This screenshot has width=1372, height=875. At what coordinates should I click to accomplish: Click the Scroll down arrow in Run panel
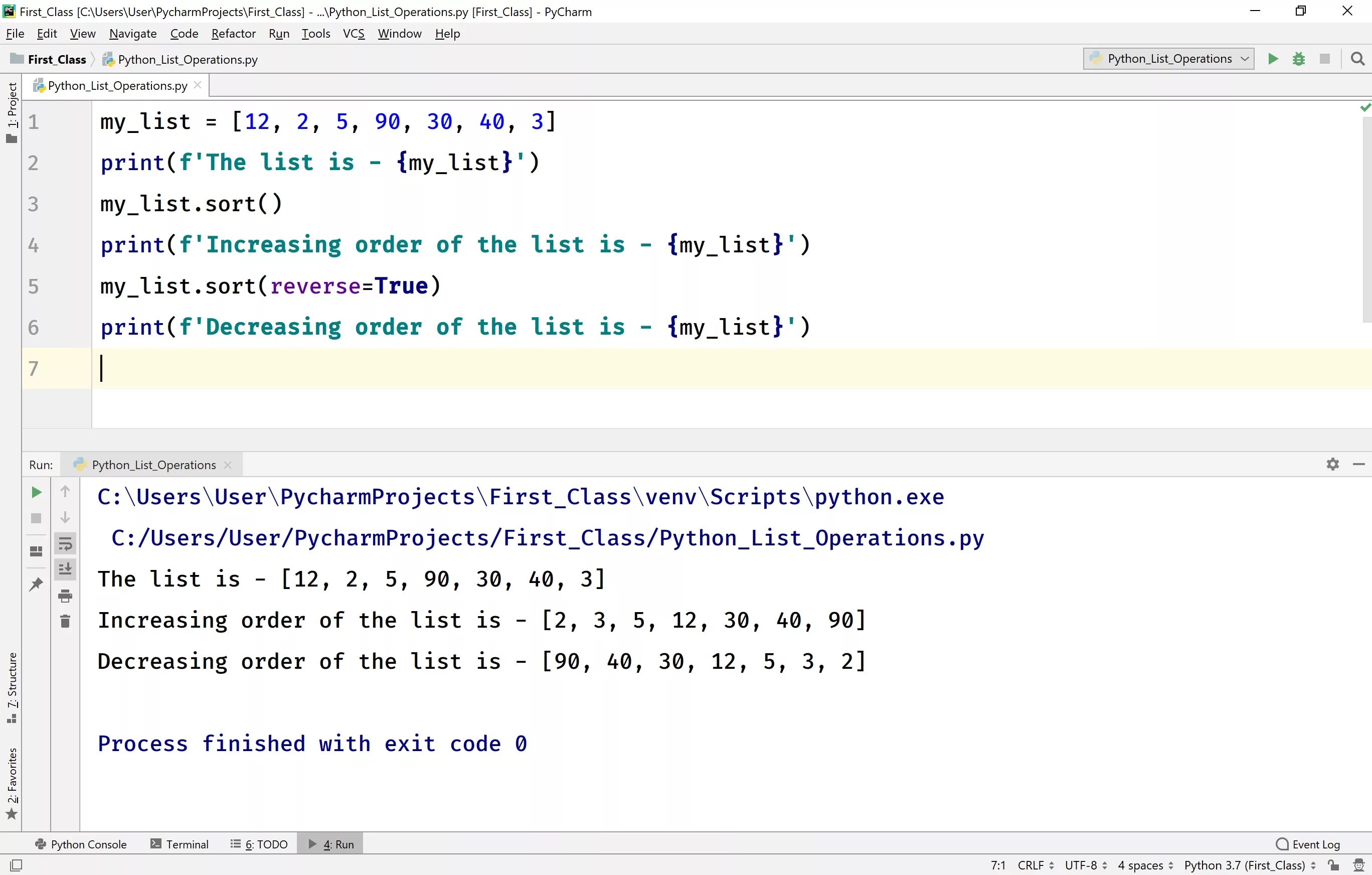tap(64, 518)
